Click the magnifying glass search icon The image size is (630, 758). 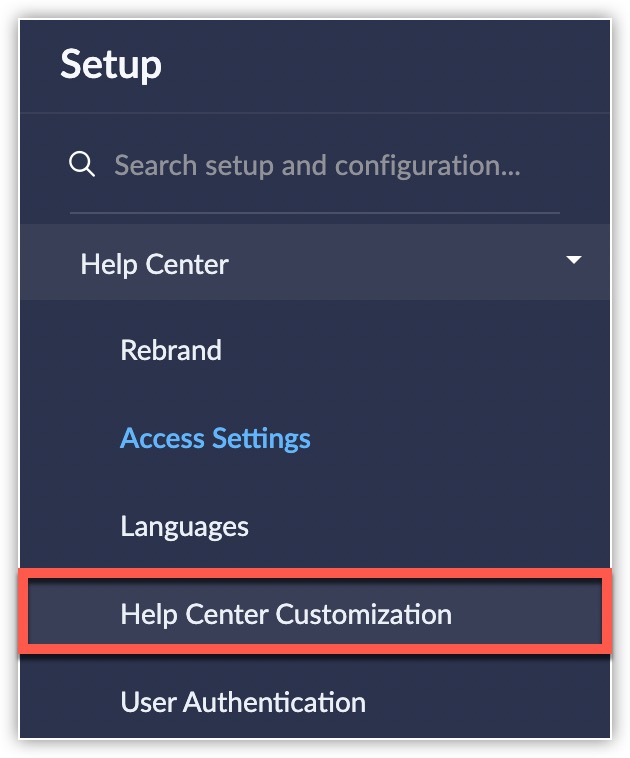point(82,164)
